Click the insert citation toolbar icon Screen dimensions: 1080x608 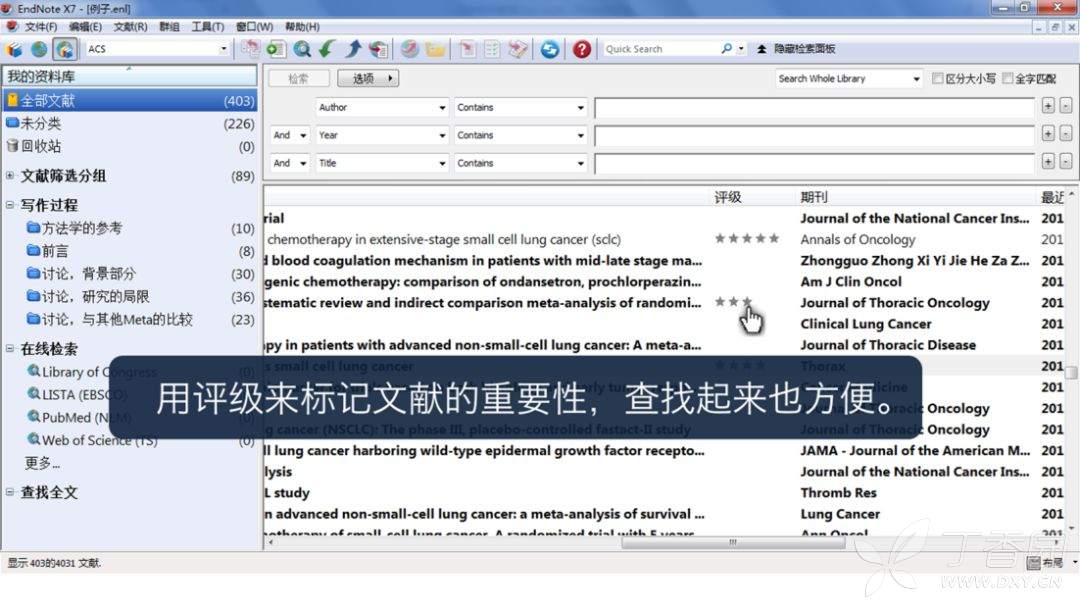click(x=467, y=49)
